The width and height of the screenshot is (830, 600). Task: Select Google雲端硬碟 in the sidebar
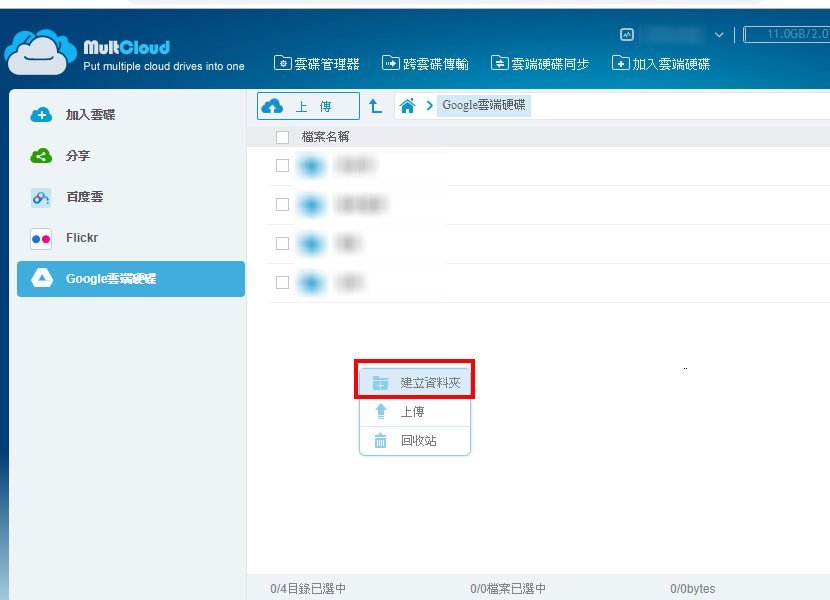pyautogui.click(x=131, y=279)
